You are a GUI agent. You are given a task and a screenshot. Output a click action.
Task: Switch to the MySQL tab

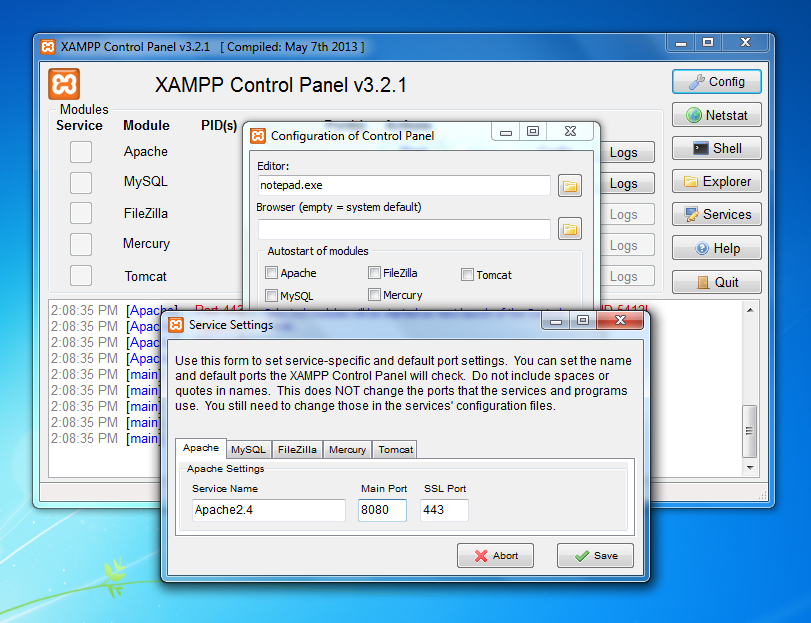click(x=248, y=449)
